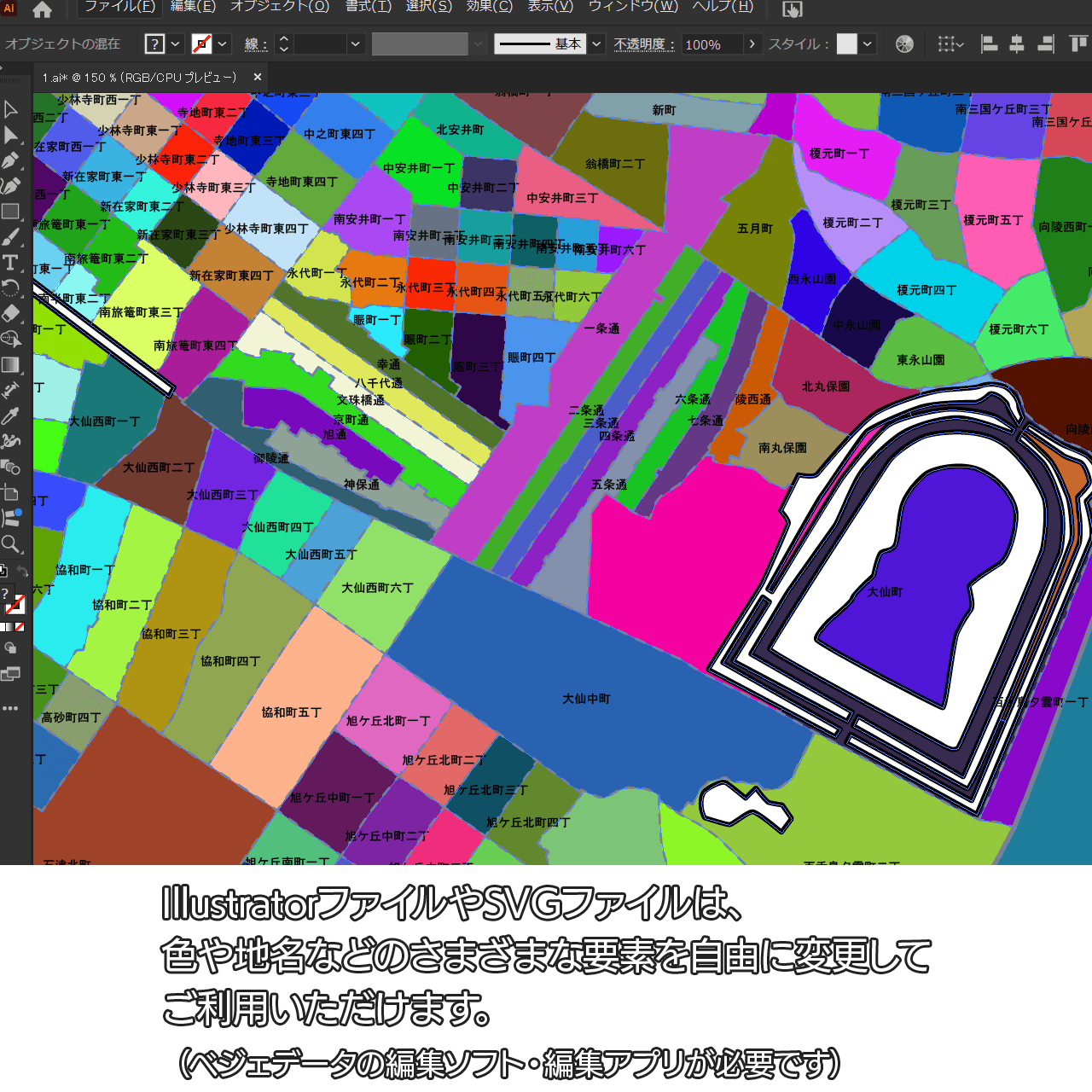Click the opacity 100% input field
This screenshot has width=1092, height=1092.
(711, 44)
